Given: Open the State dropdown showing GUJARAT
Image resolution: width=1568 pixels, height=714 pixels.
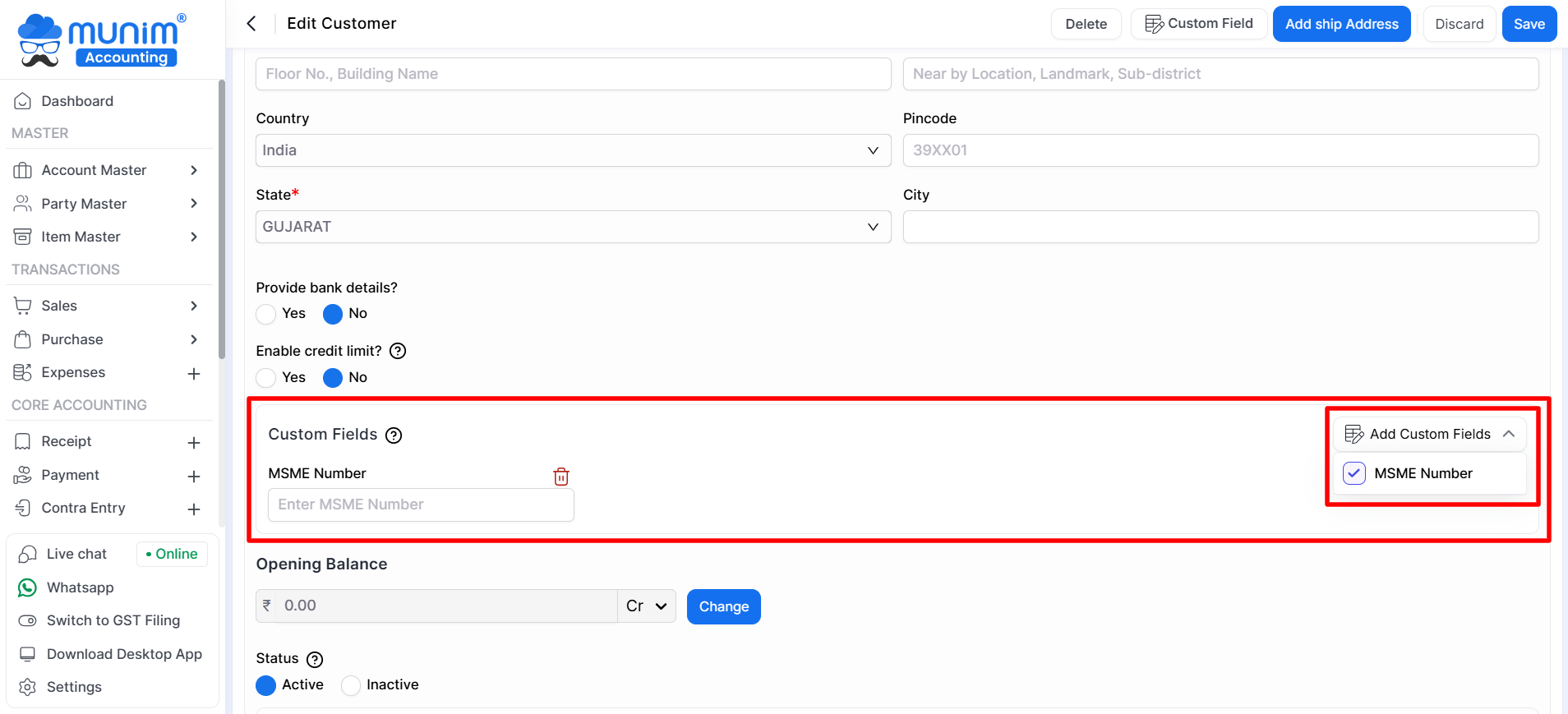Looking at the screenshot, I should coord(573,227).
